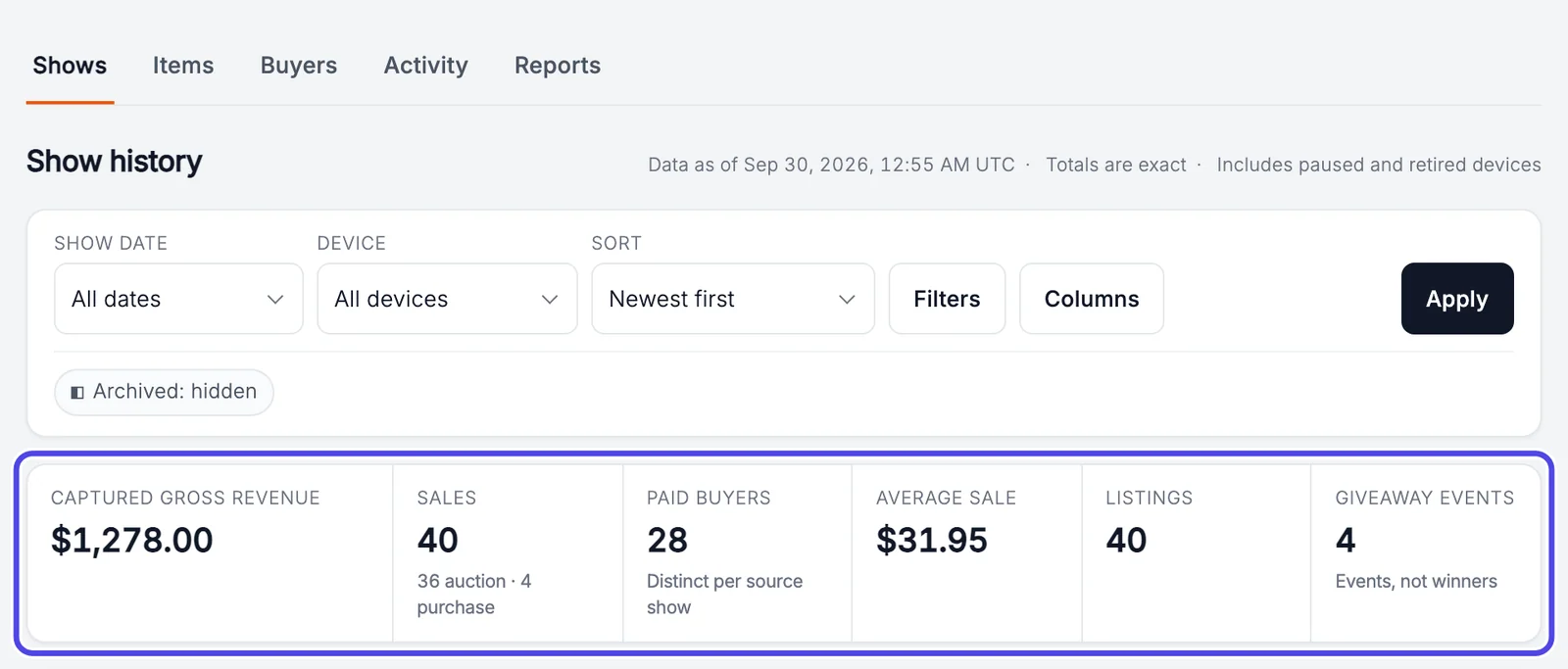Click the 'Average Sale' label

[946, 498]
